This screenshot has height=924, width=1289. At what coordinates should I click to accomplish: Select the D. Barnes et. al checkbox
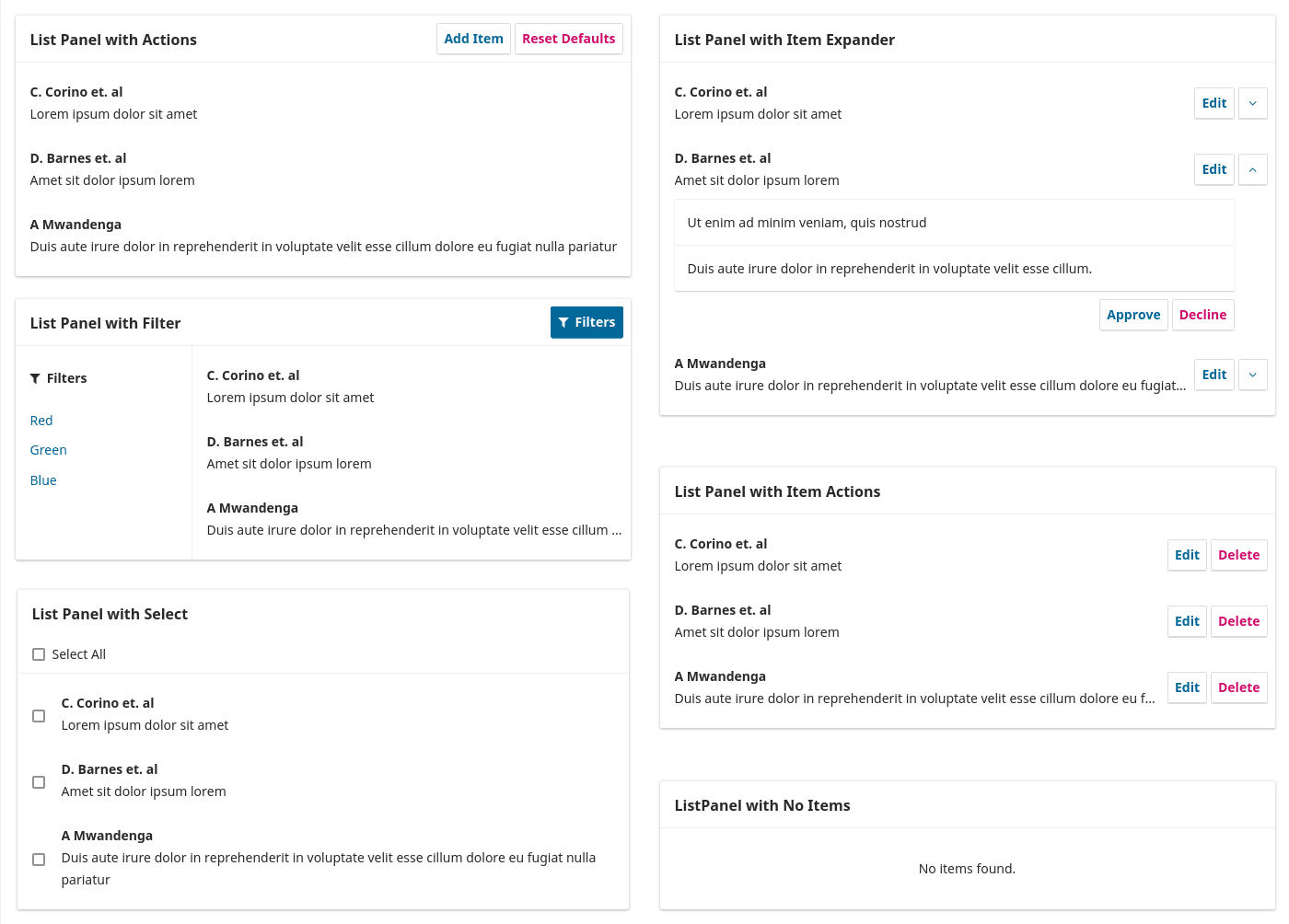coord(39,782)
